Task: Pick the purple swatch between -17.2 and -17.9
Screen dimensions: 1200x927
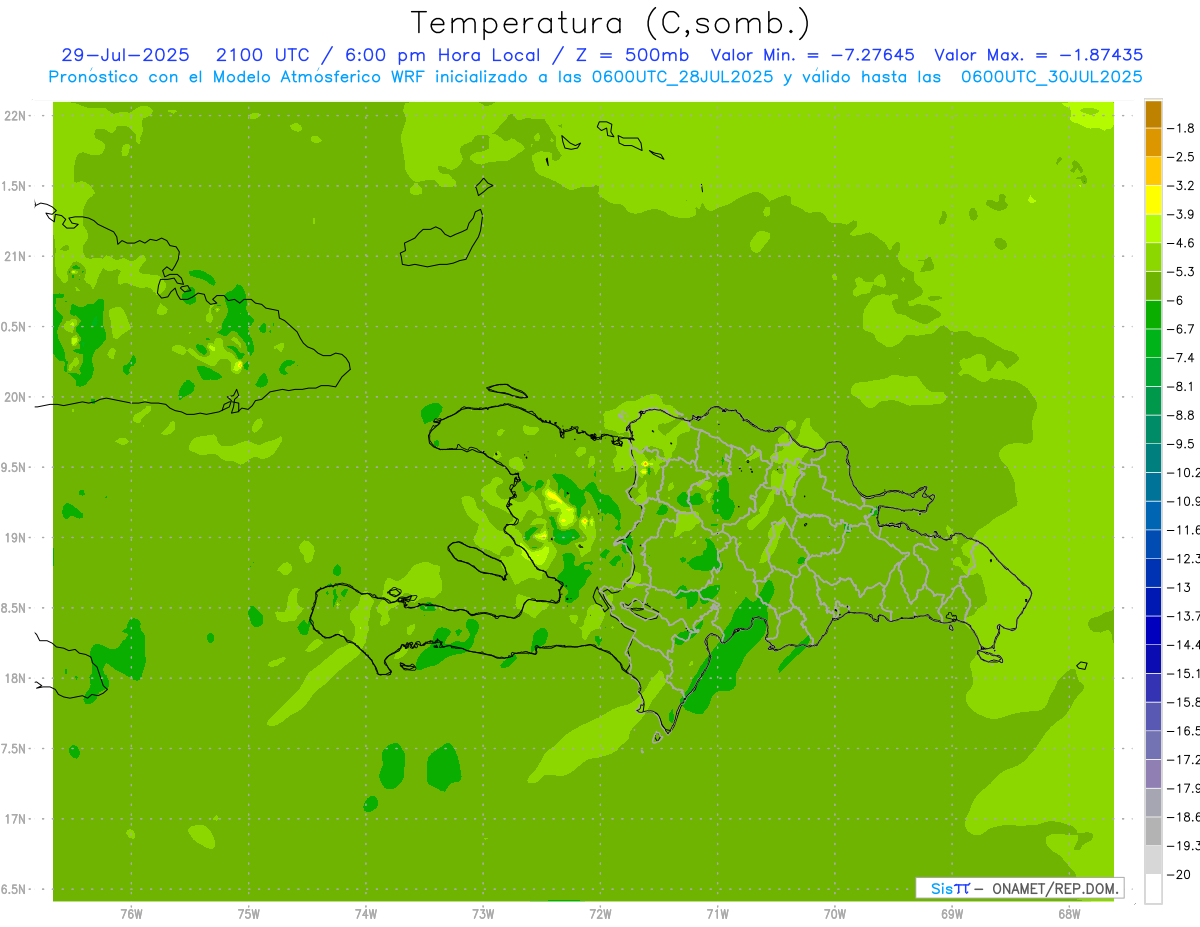Action: (x=1153, y=773)
